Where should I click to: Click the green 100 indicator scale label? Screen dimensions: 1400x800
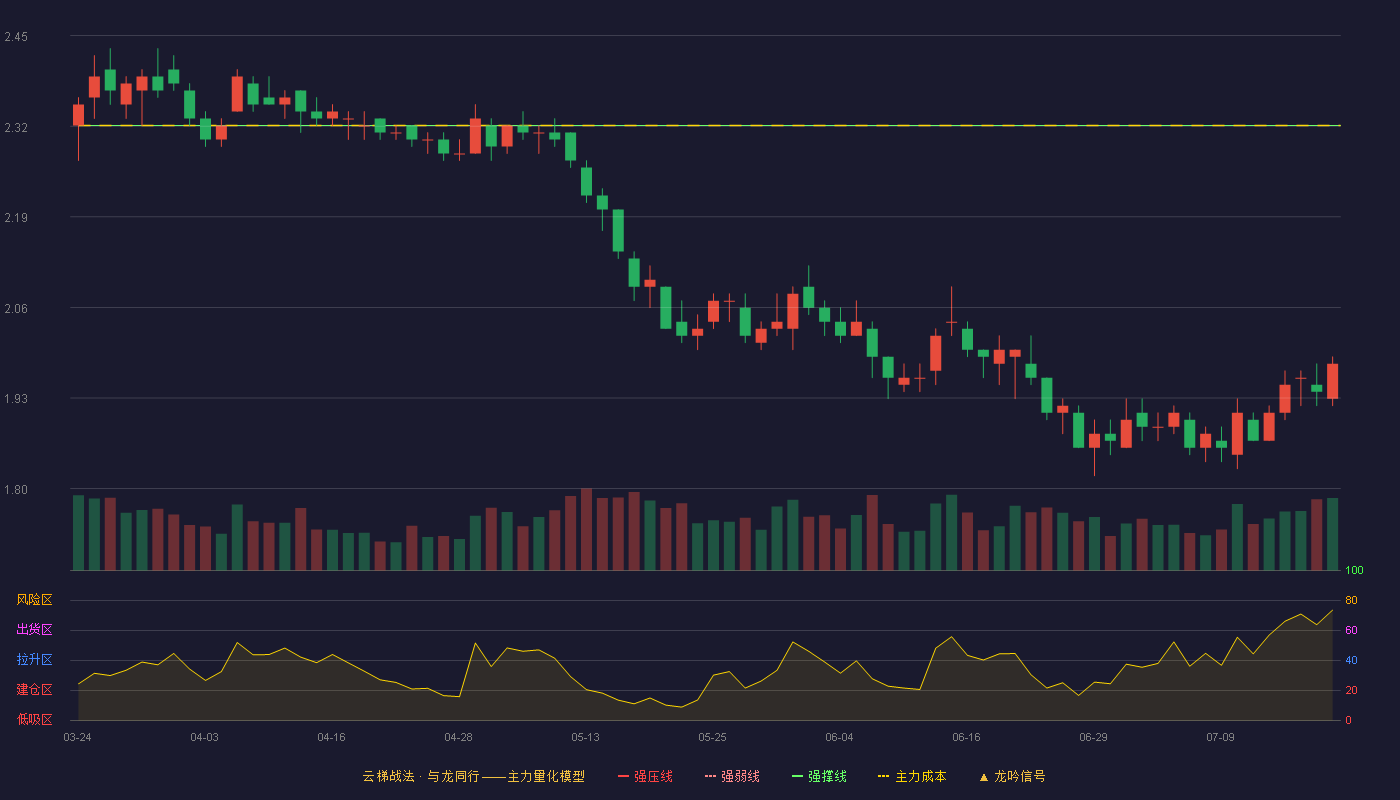pyautogui.click(x=1354, y=571)
